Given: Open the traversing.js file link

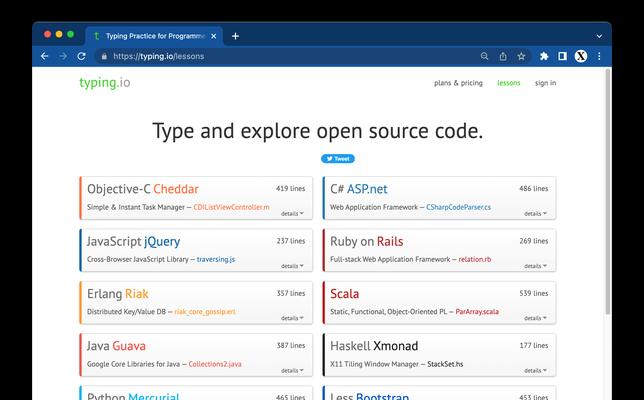Looking at the screenshot, I should pyautogui.click(x=216, y=259).
